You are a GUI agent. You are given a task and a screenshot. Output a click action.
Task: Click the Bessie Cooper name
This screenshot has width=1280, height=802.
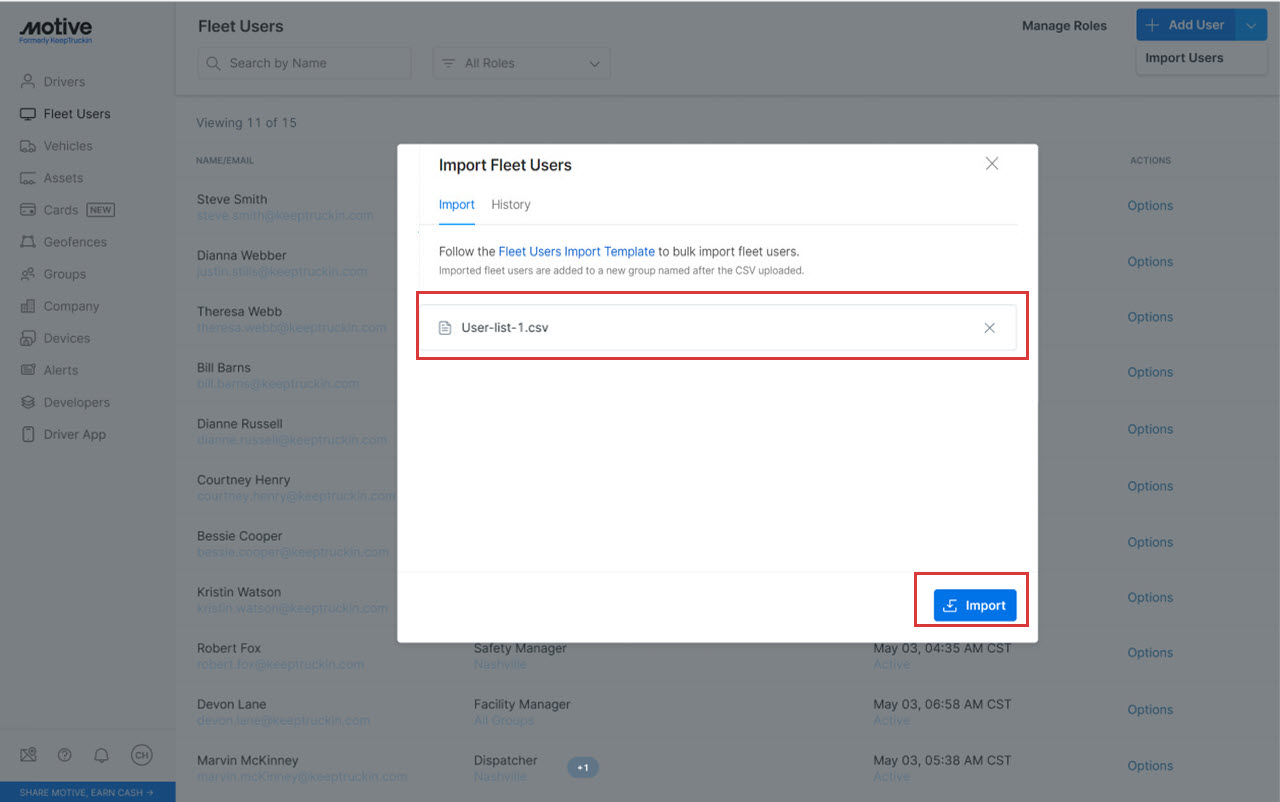(240, 536)
